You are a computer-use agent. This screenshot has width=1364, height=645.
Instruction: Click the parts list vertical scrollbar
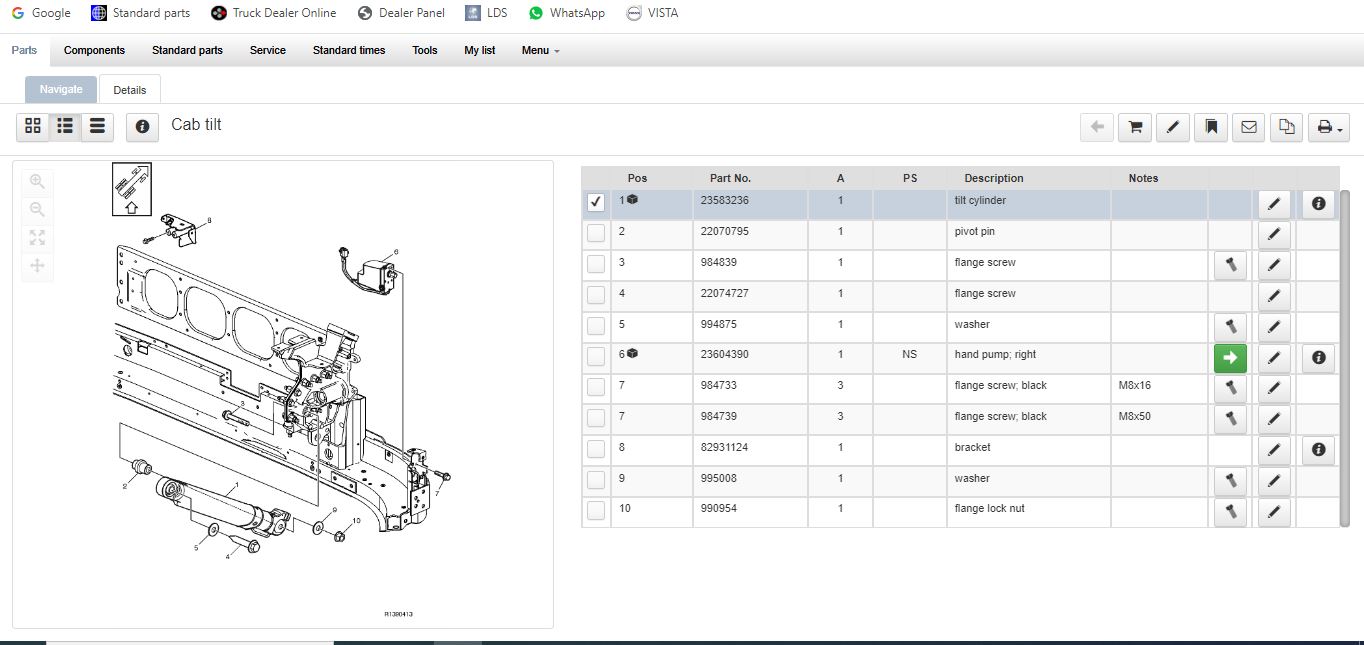pos(1345,357)
